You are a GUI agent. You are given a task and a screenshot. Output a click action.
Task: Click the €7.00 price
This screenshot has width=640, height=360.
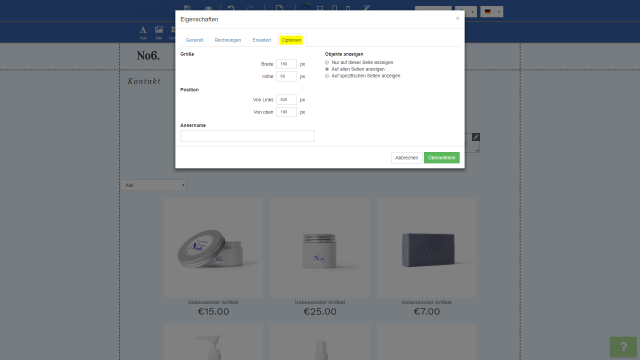tap(427, 312)
